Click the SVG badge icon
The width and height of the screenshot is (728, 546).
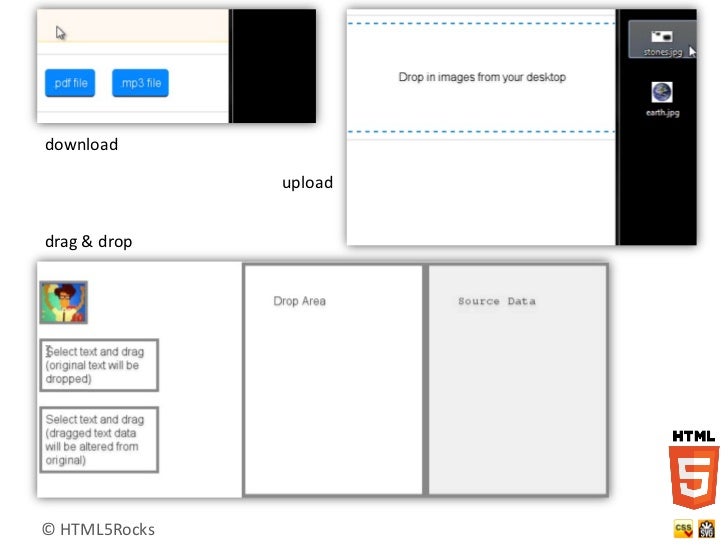pos(707,529)
